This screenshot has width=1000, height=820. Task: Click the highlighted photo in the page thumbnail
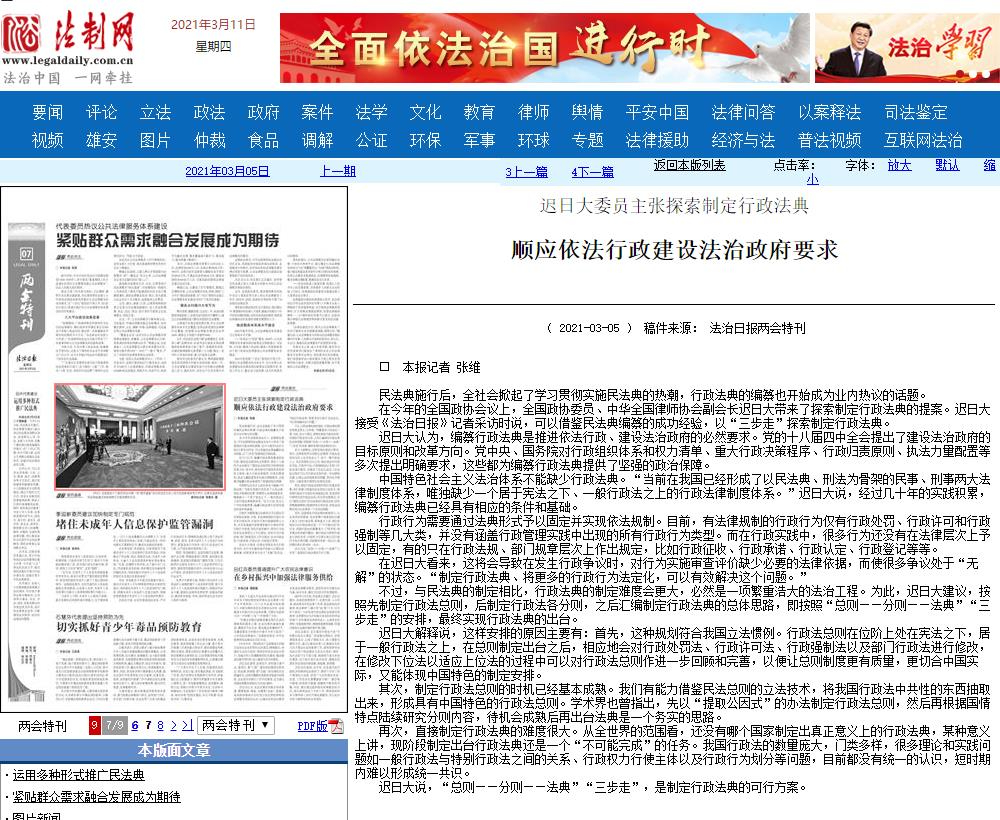tap(140, 437)
